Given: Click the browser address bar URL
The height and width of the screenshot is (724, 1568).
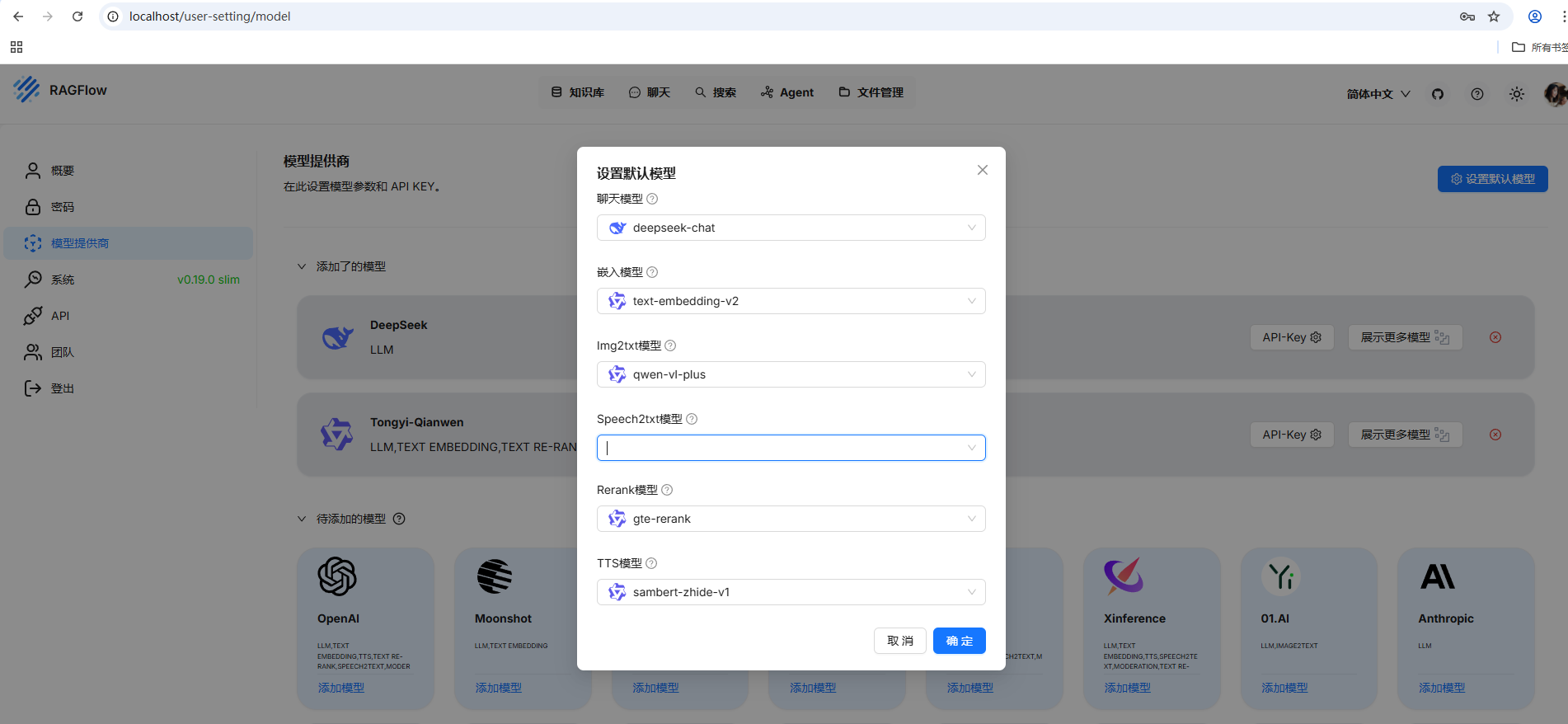Looking at the screenshot, I should click(209, 16).
